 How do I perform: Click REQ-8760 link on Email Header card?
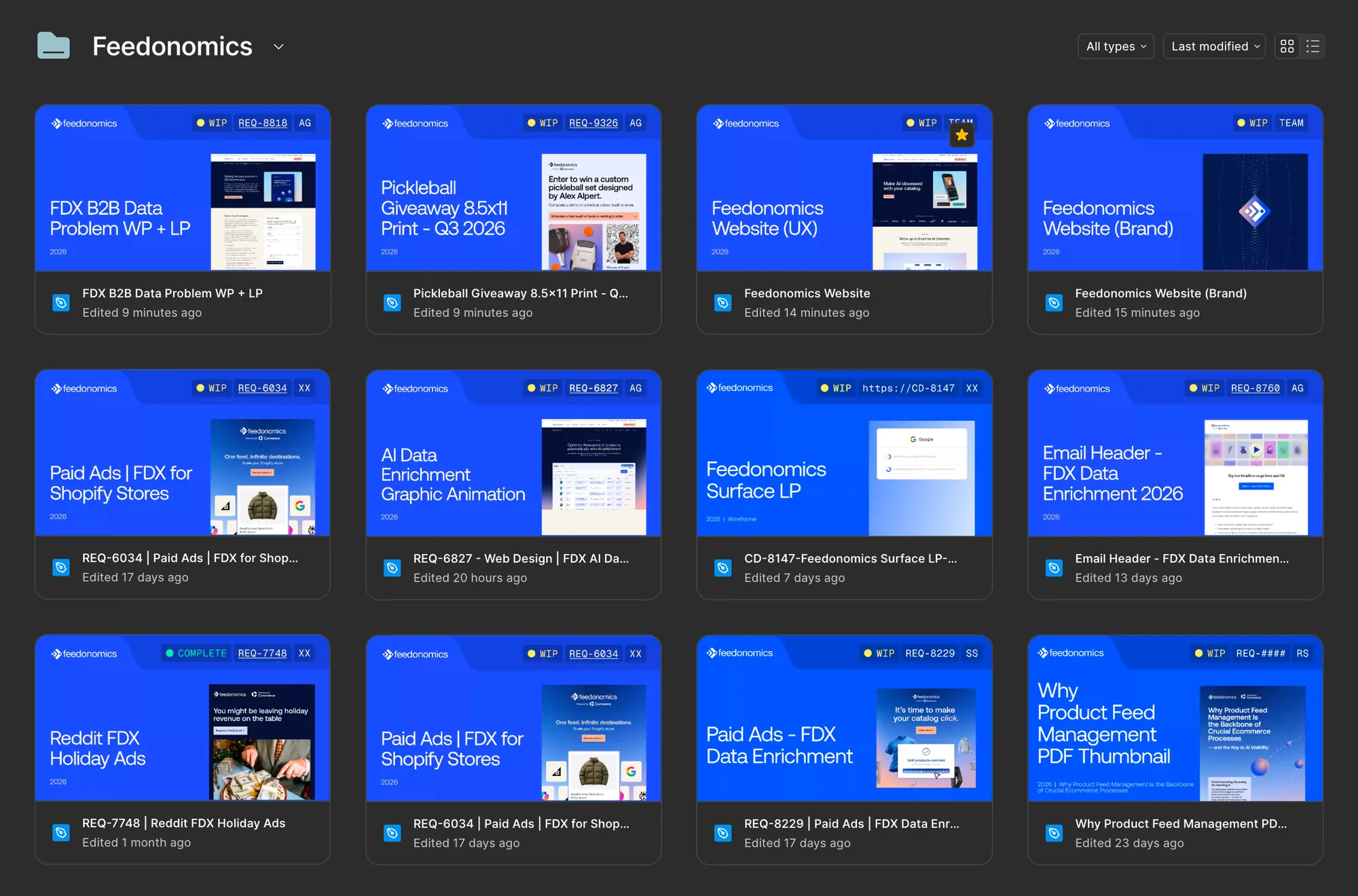click(1255, 388)
